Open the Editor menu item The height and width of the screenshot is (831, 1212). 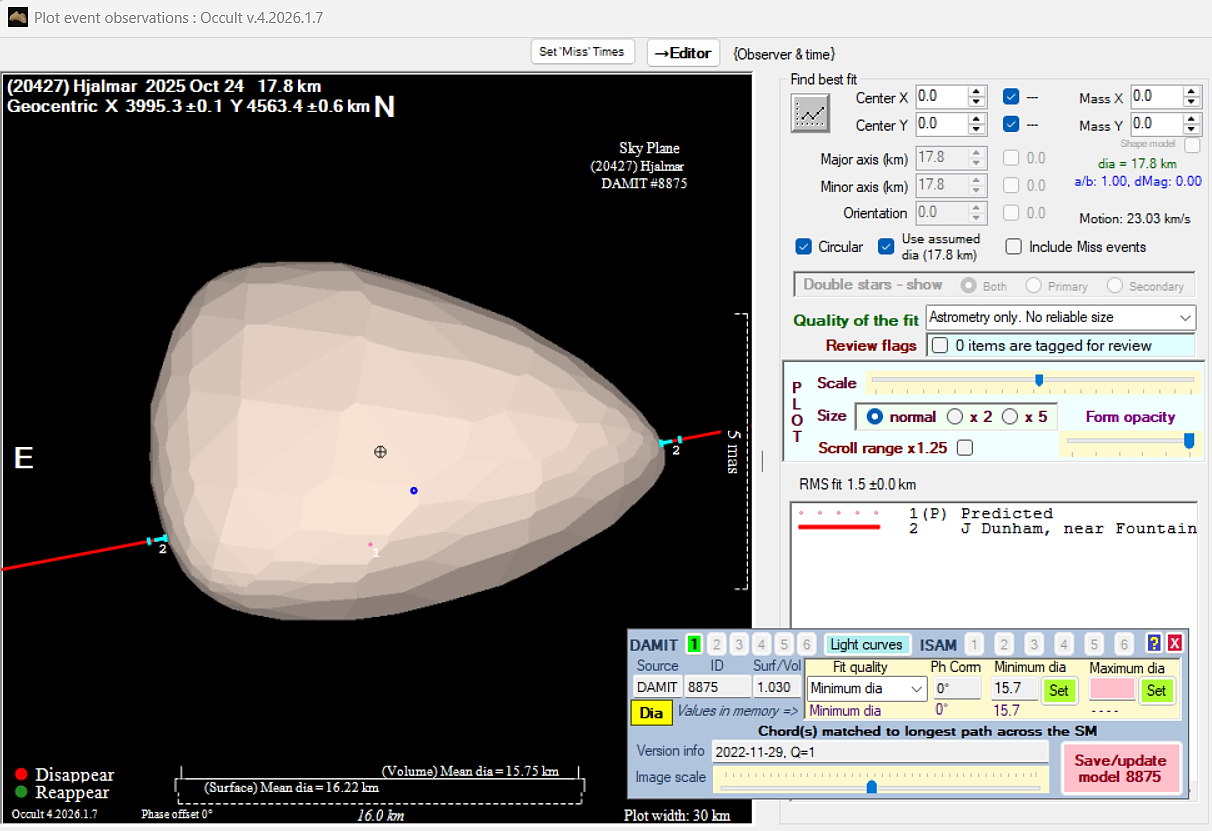point(683,53)
